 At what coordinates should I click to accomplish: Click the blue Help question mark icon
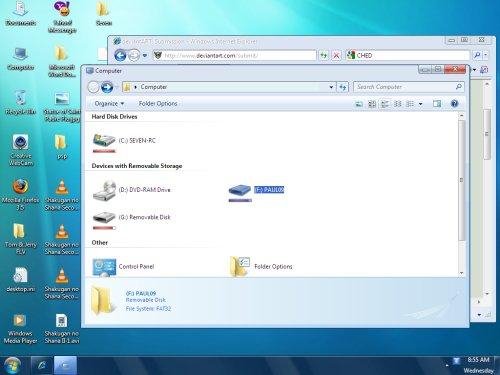(x=454, y=104)
